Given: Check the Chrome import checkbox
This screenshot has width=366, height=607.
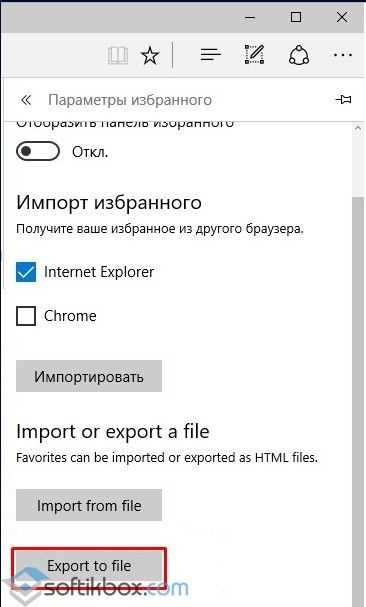Looking at the screenshot, I should pos(26,316).
